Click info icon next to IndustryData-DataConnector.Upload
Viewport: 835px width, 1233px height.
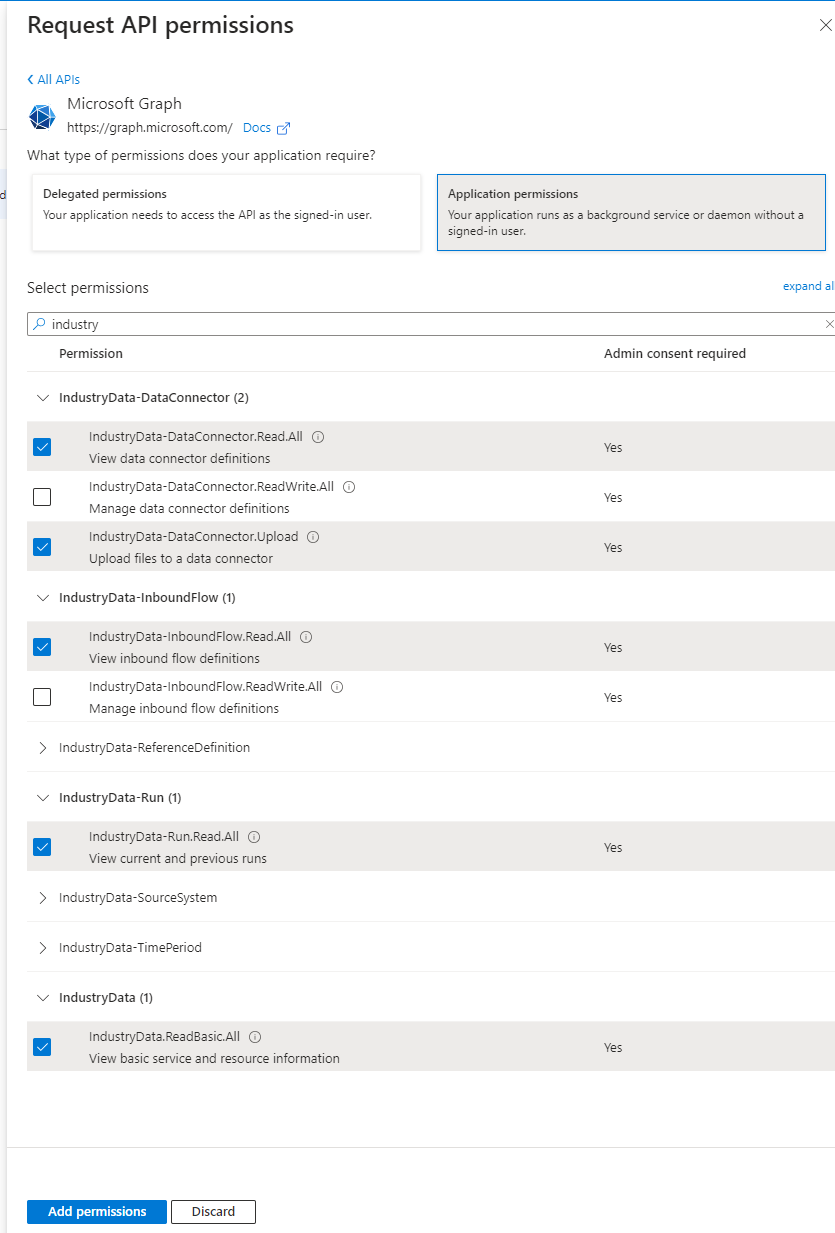tap(313, 537)
